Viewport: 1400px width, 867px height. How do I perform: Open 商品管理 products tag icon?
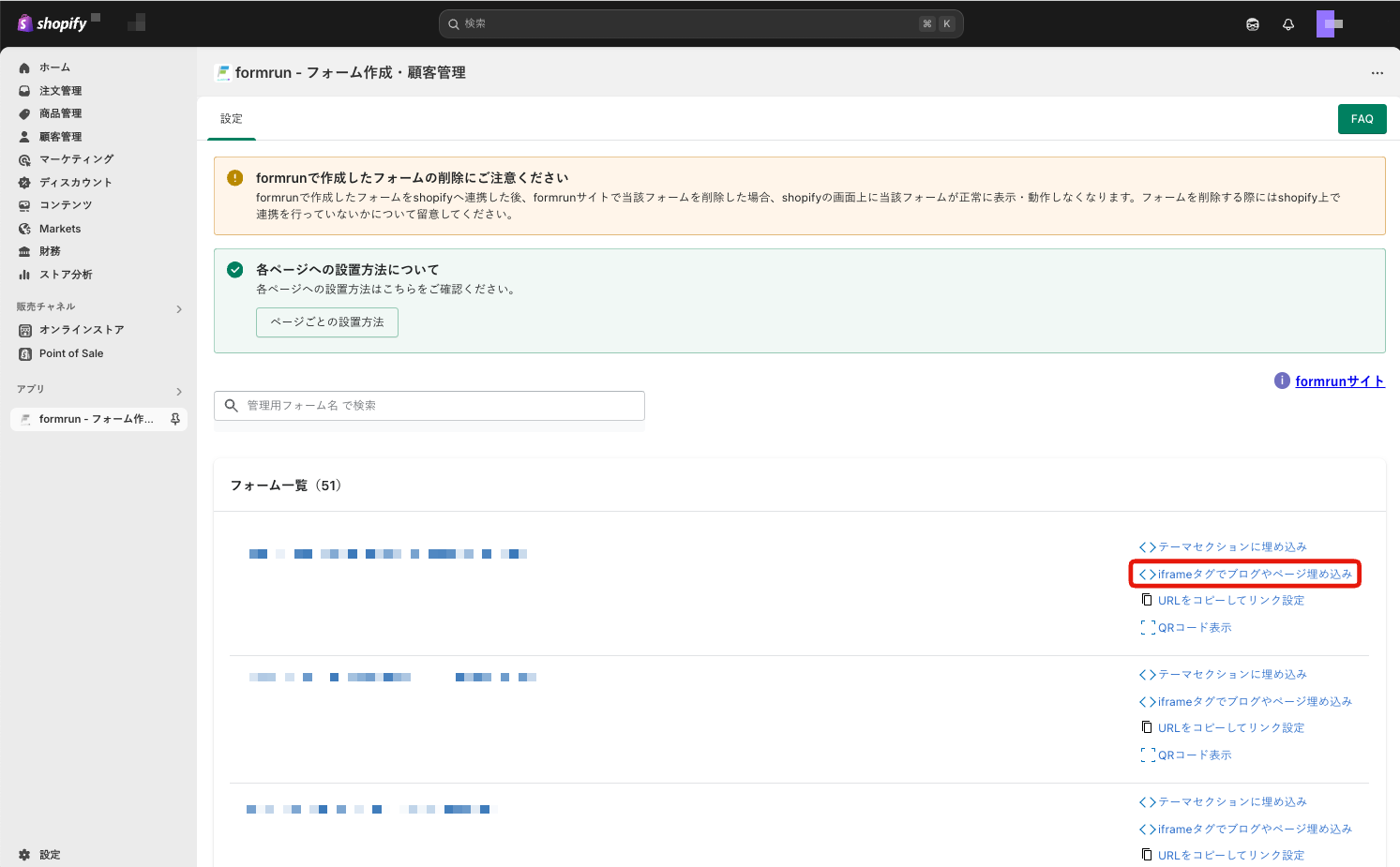point(24,113)
